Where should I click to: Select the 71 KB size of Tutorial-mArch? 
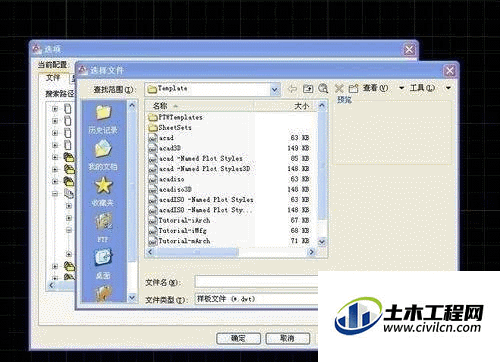coord(300,241)
